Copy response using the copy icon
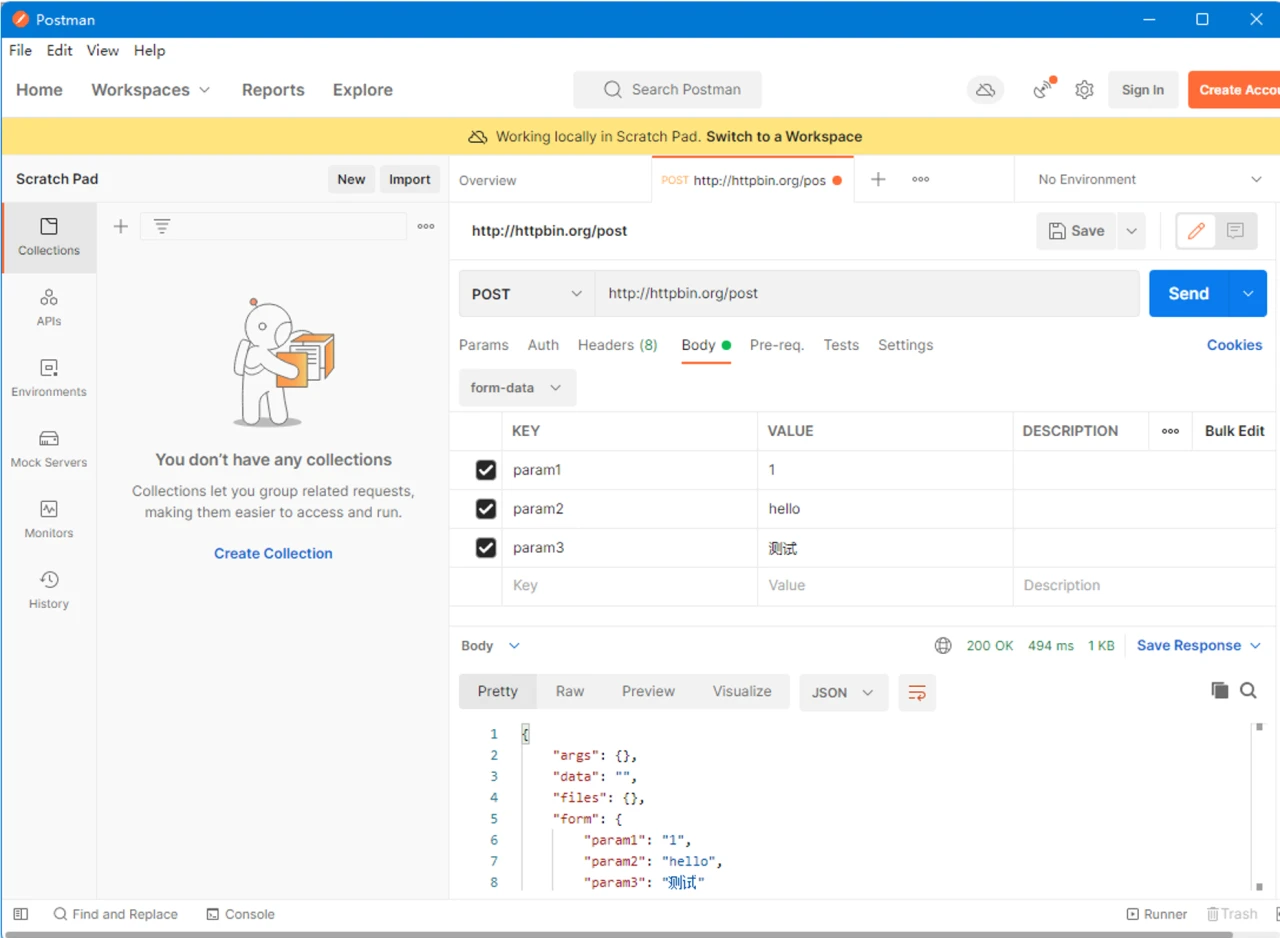The height and width of the screenshot is (938, 1280). [x=1219, y=690]
